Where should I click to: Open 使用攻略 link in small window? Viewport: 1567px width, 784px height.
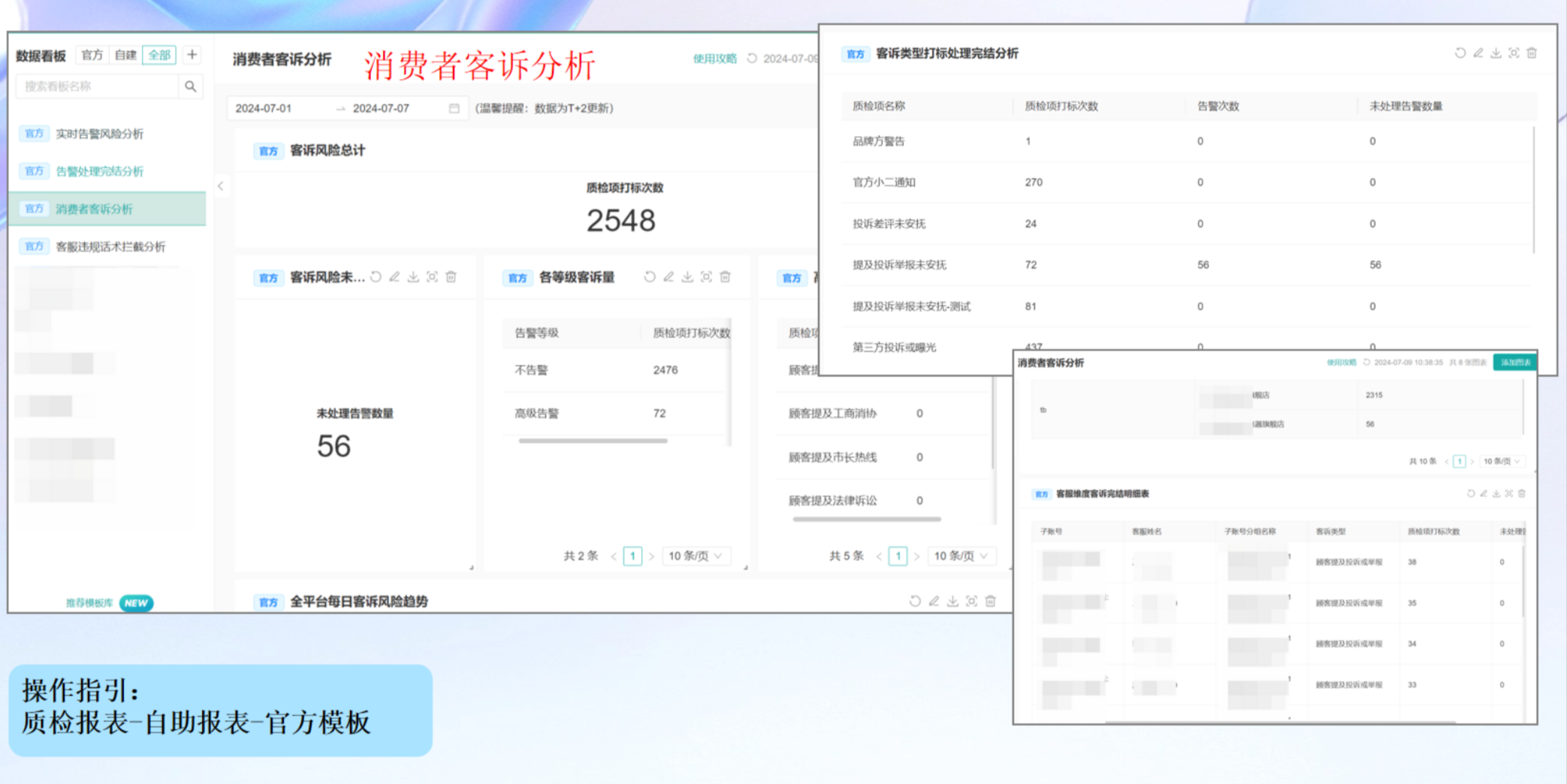click(x=1341, y=362)
